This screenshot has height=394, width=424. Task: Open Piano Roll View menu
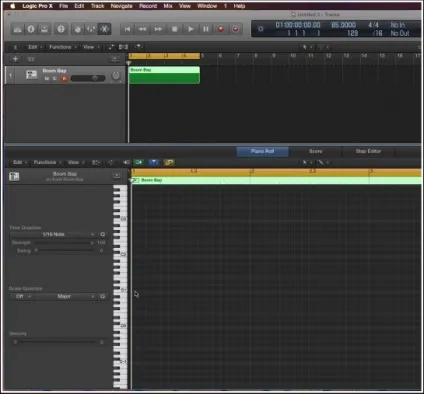tap(75, 162)
